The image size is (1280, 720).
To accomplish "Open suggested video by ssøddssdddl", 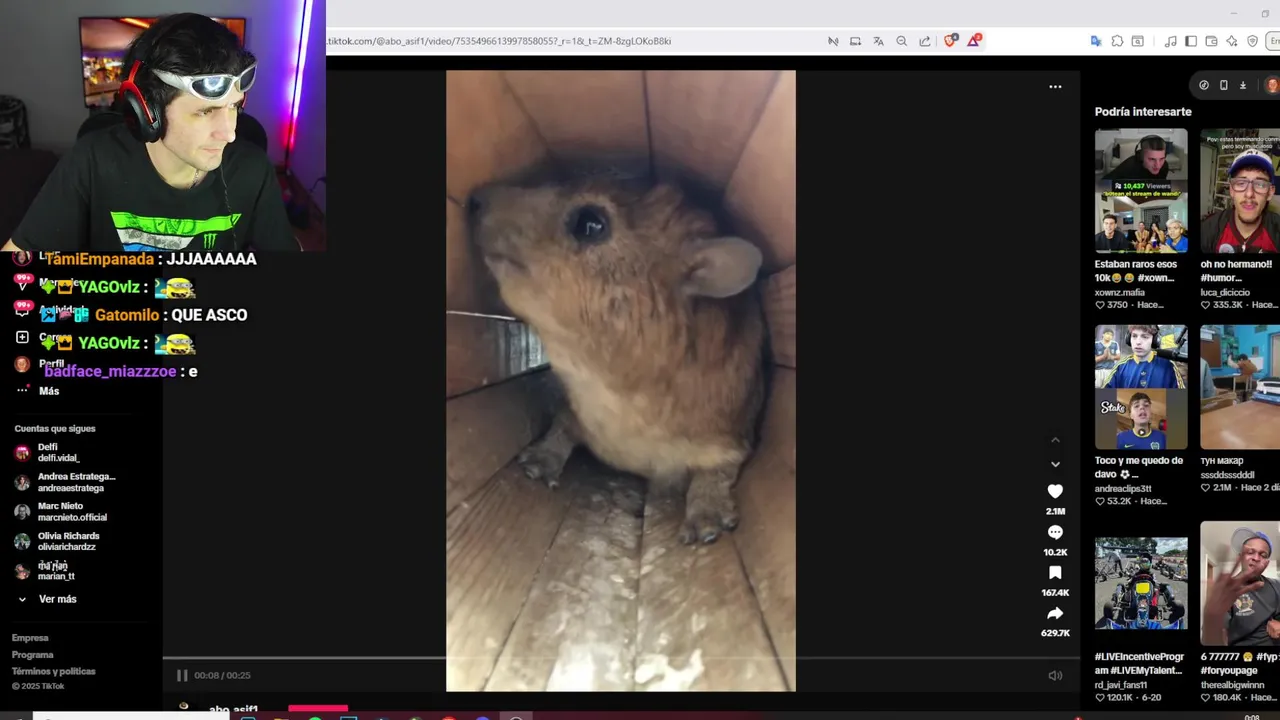I will 1241,387.
